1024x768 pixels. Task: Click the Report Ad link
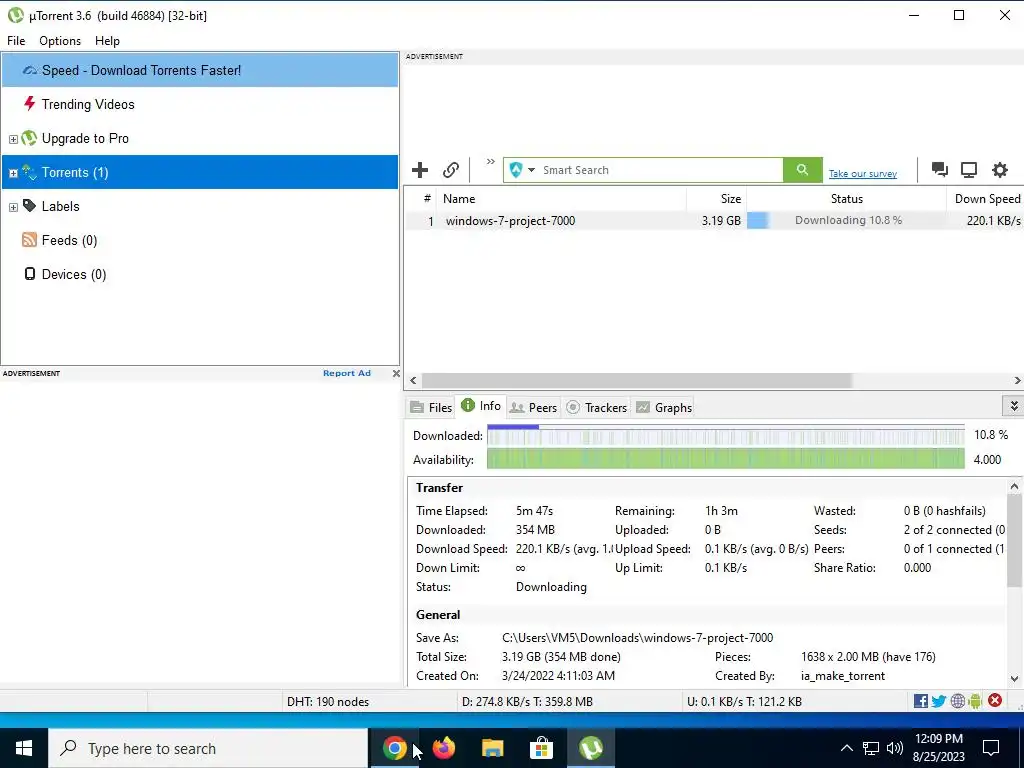pos(347,373)
